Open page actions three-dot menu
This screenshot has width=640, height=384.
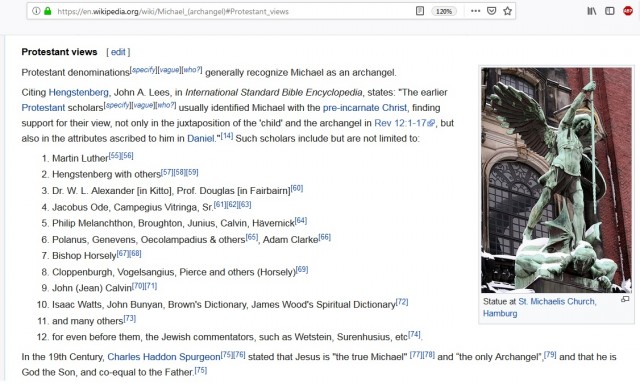[x=475, y=11]
